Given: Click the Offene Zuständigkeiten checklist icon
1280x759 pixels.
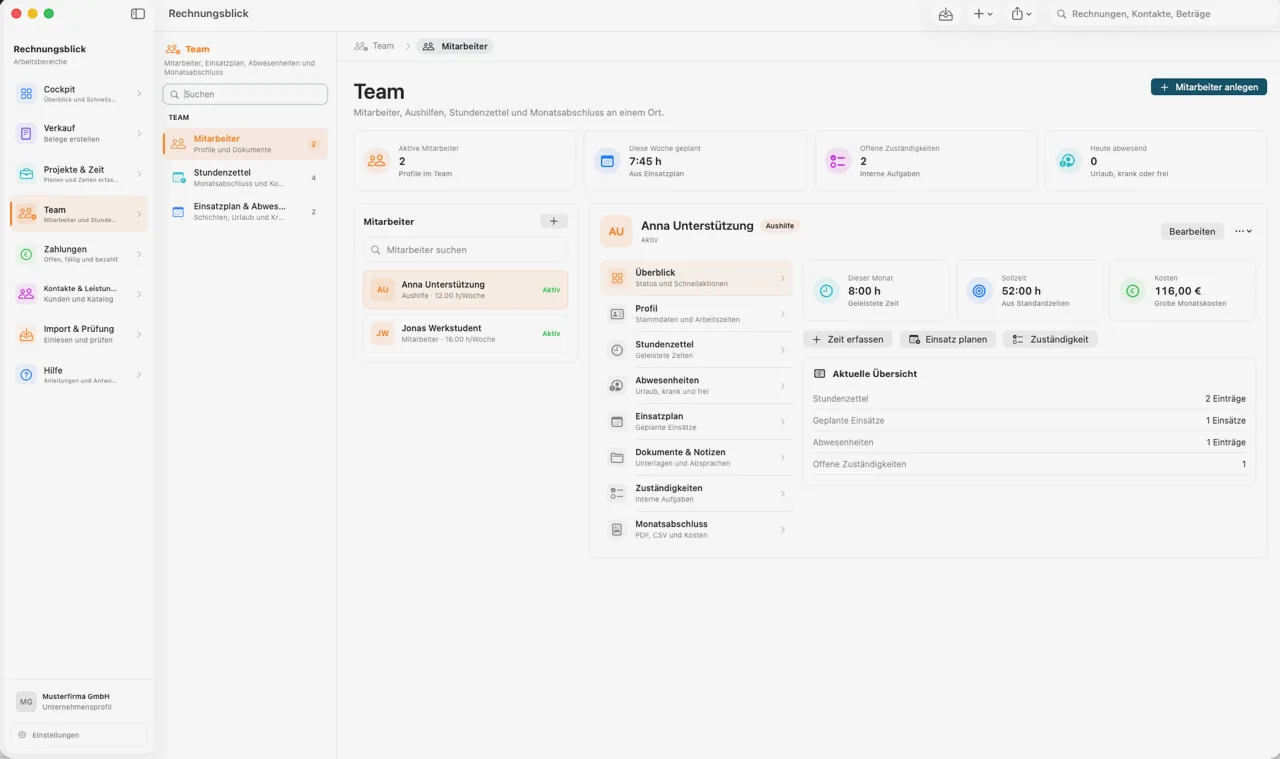Looking at the screenshot, I should pyautogui.click(x=838, y=160).
